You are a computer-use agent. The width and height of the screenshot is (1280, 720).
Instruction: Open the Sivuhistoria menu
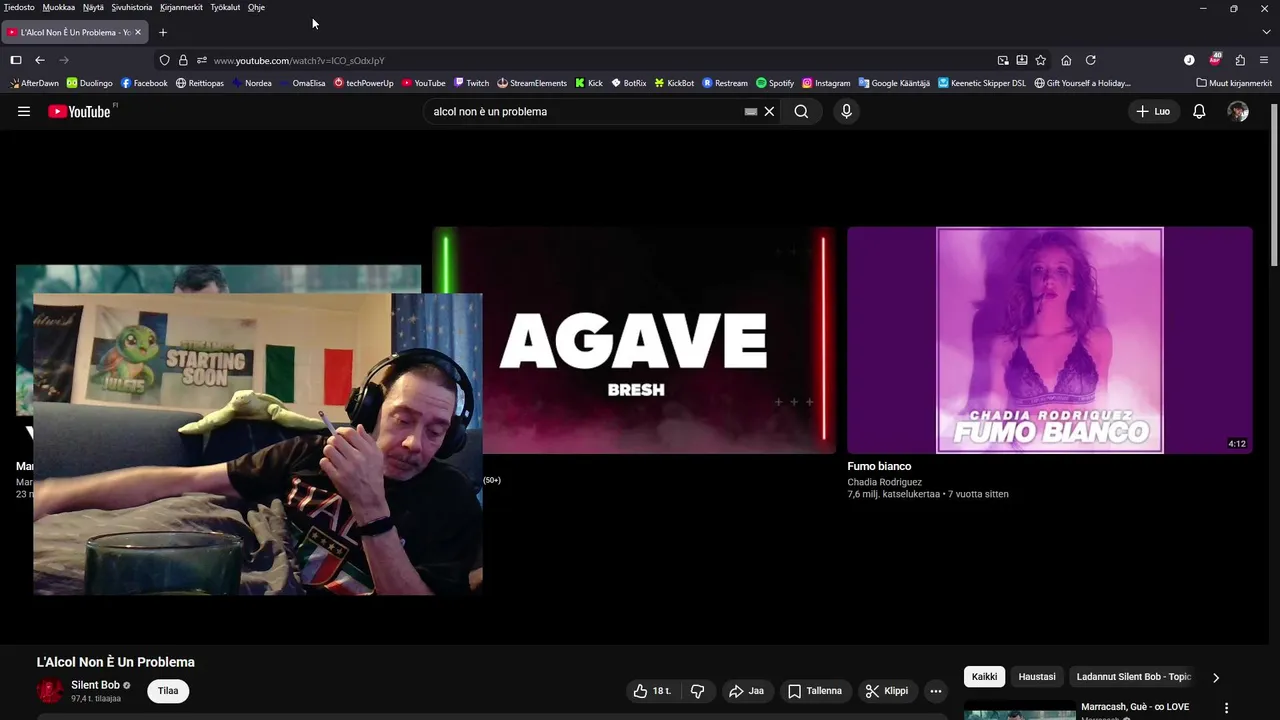tap(132, 7)
